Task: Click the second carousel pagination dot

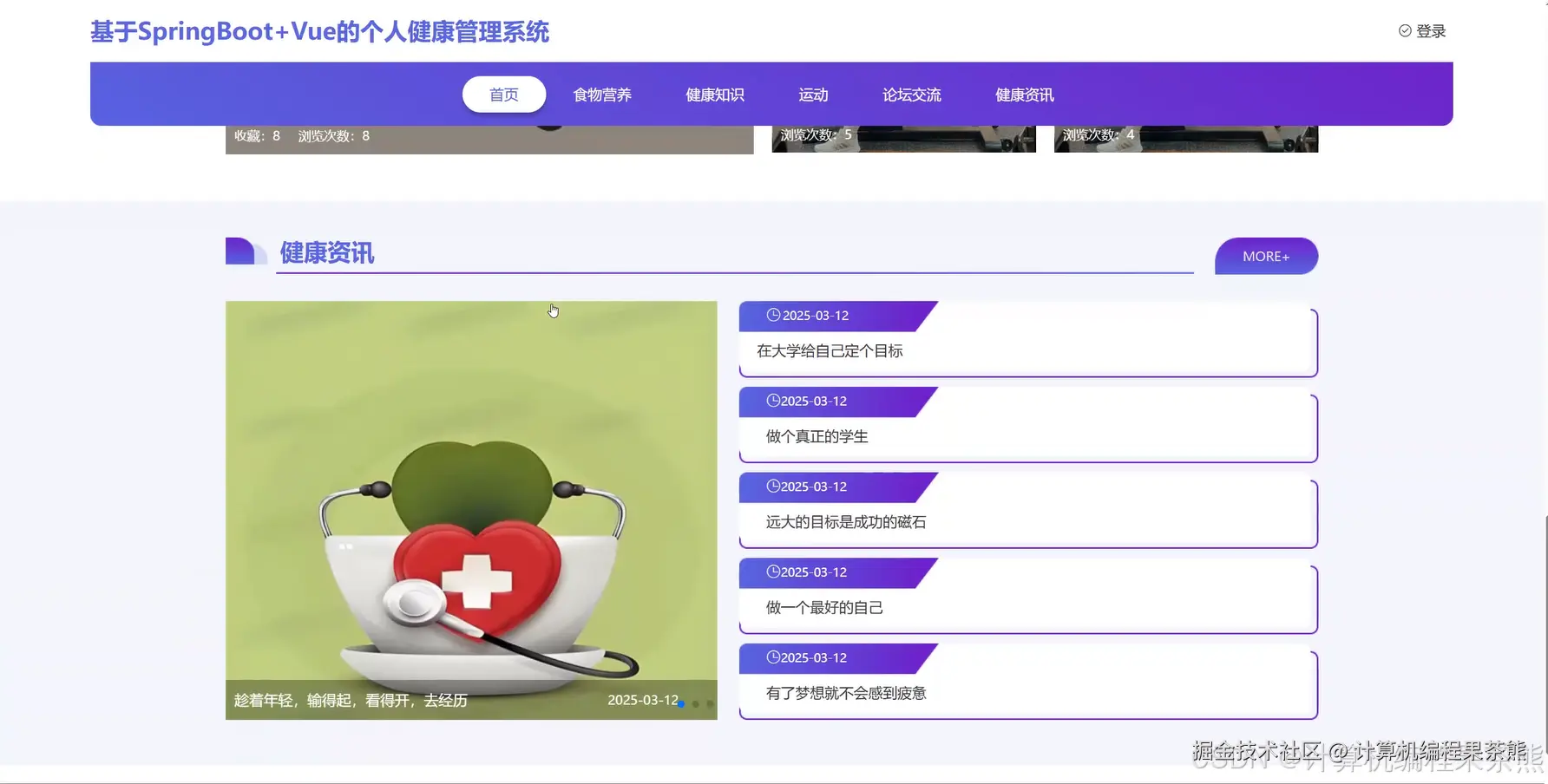Action: tap(697, 703)
